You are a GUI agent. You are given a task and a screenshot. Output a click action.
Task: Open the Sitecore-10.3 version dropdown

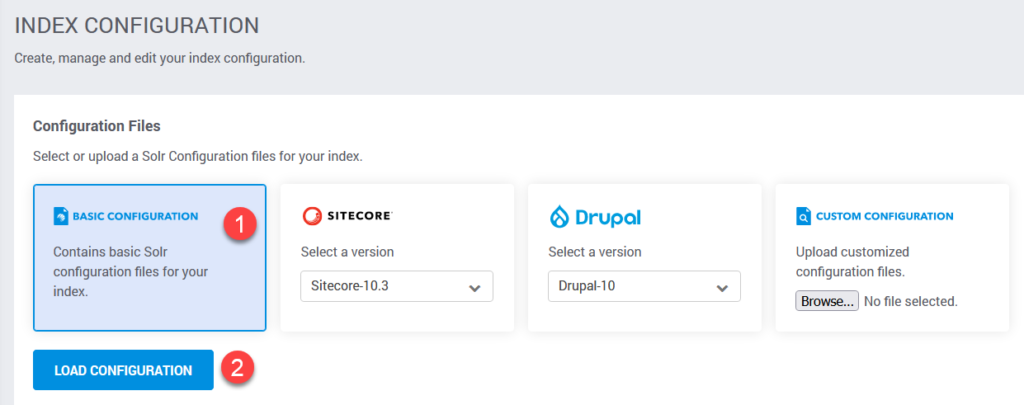pos(396,287)
